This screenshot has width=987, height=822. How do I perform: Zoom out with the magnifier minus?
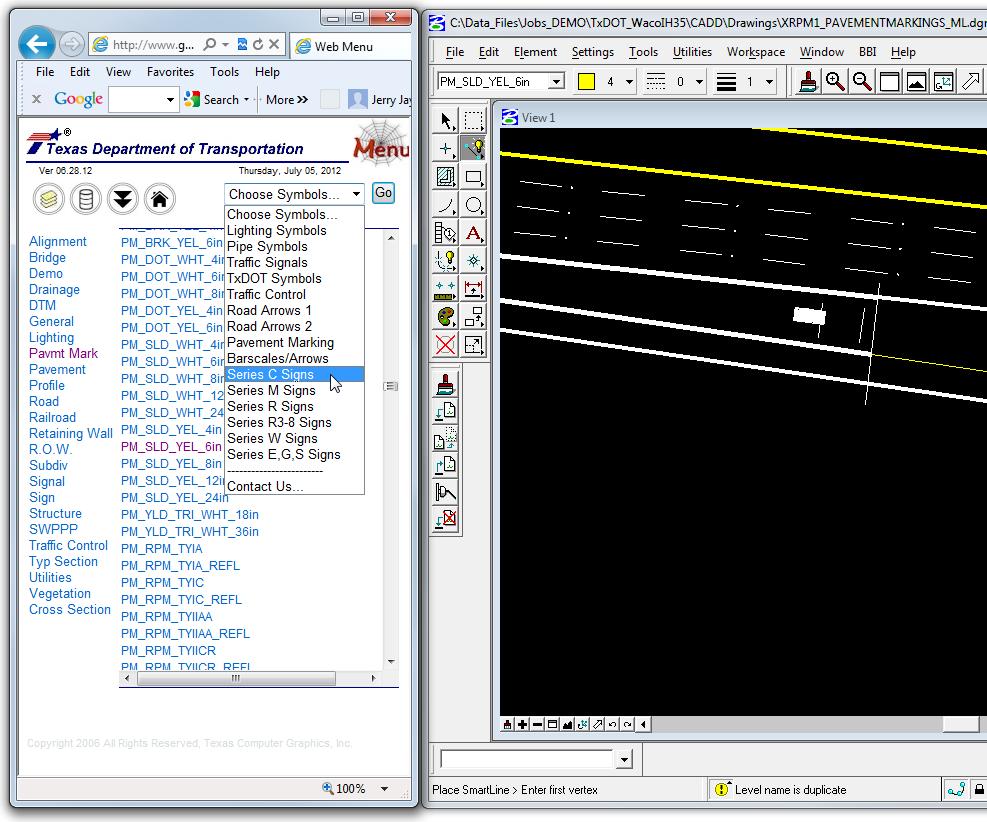click(x=862, y=82)
